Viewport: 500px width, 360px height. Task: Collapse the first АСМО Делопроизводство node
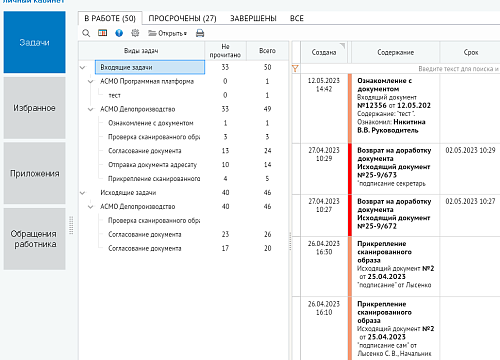90,109
